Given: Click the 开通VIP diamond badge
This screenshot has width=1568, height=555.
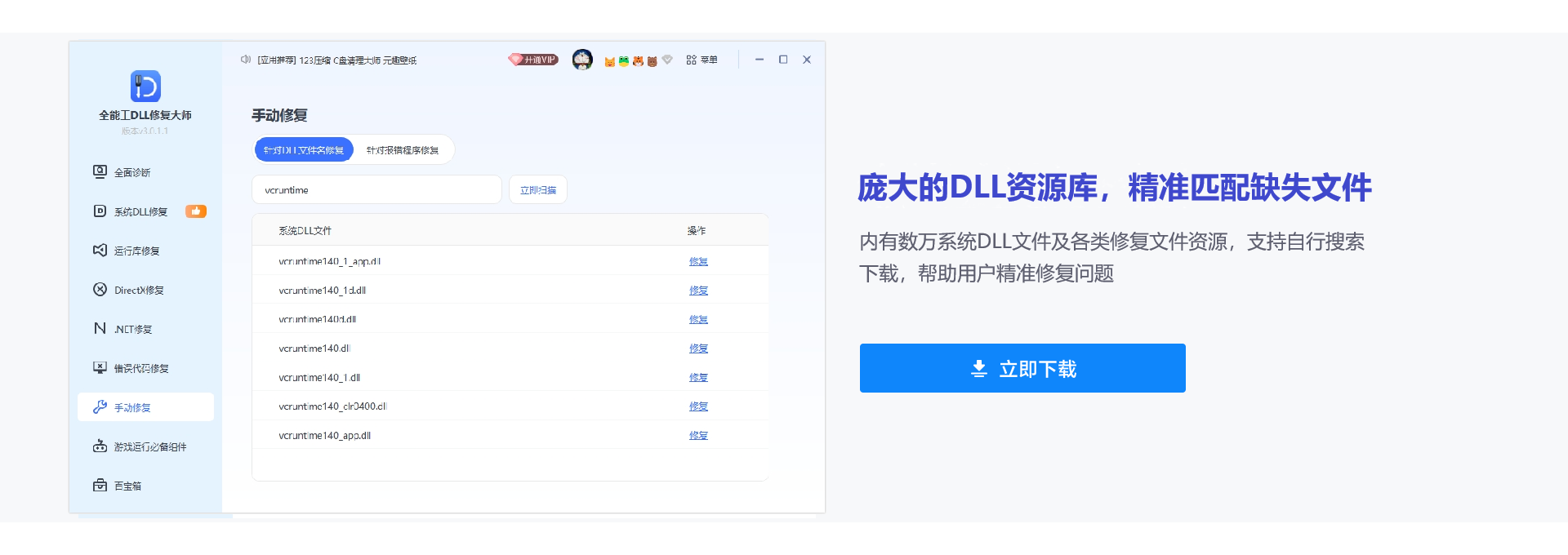Looking at the screenshot, I should pyautogui.click(x=533, y=60).
